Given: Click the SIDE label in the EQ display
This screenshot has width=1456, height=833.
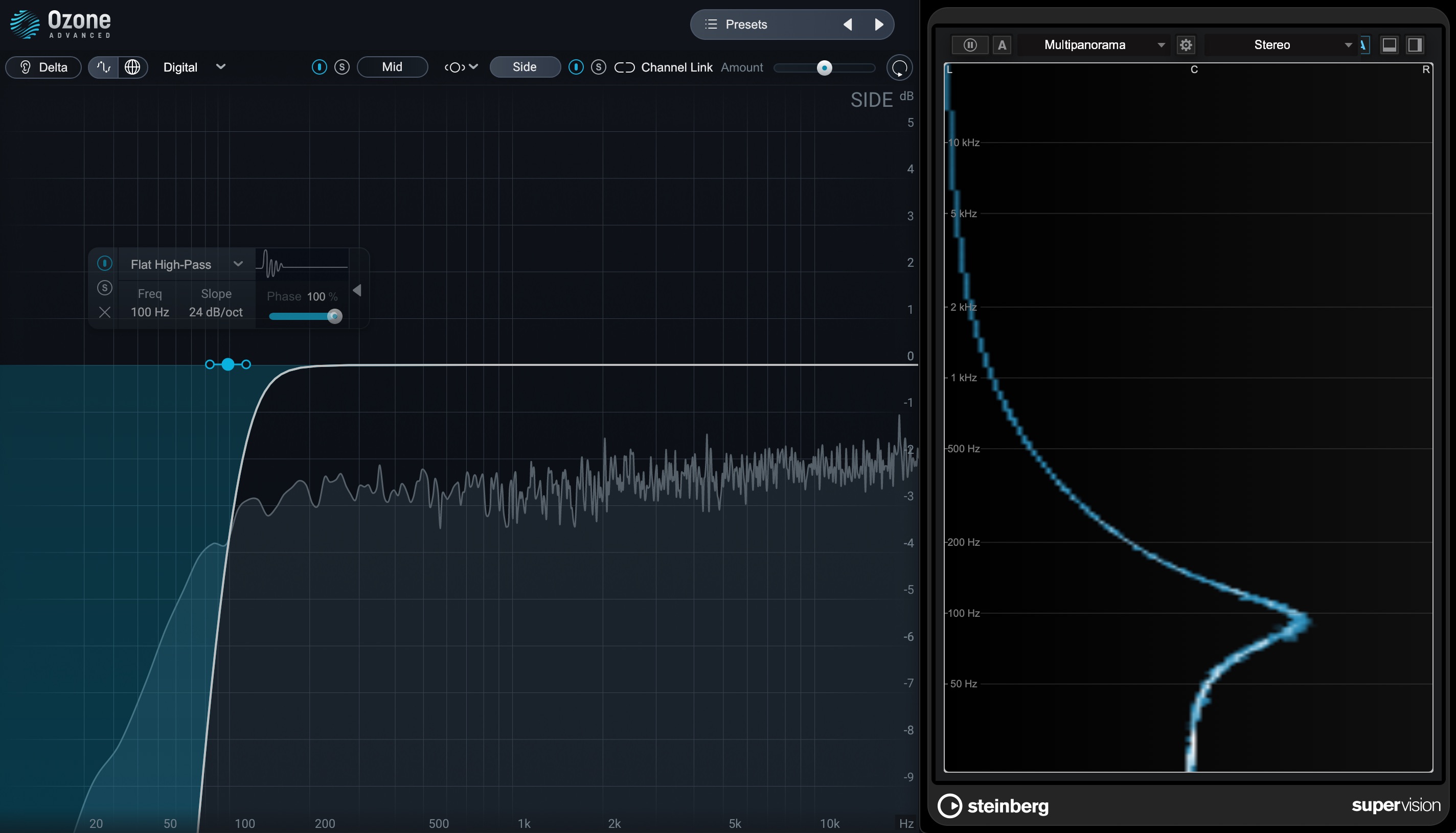Looking at the screenshot, I should tap(871, 100).
